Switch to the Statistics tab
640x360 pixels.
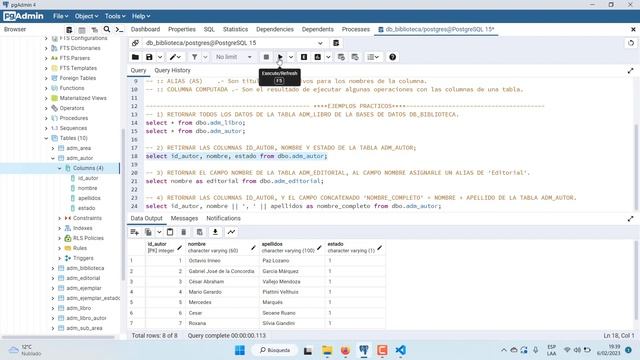point(235,29)
